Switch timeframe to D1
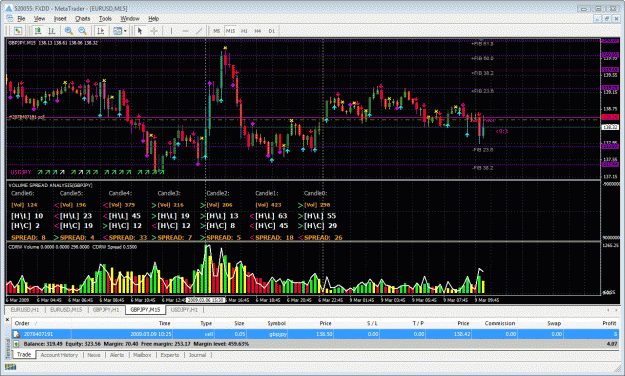The height and width of the screenshot is (376, 625). pyautogui.click(x=271, y=31)
